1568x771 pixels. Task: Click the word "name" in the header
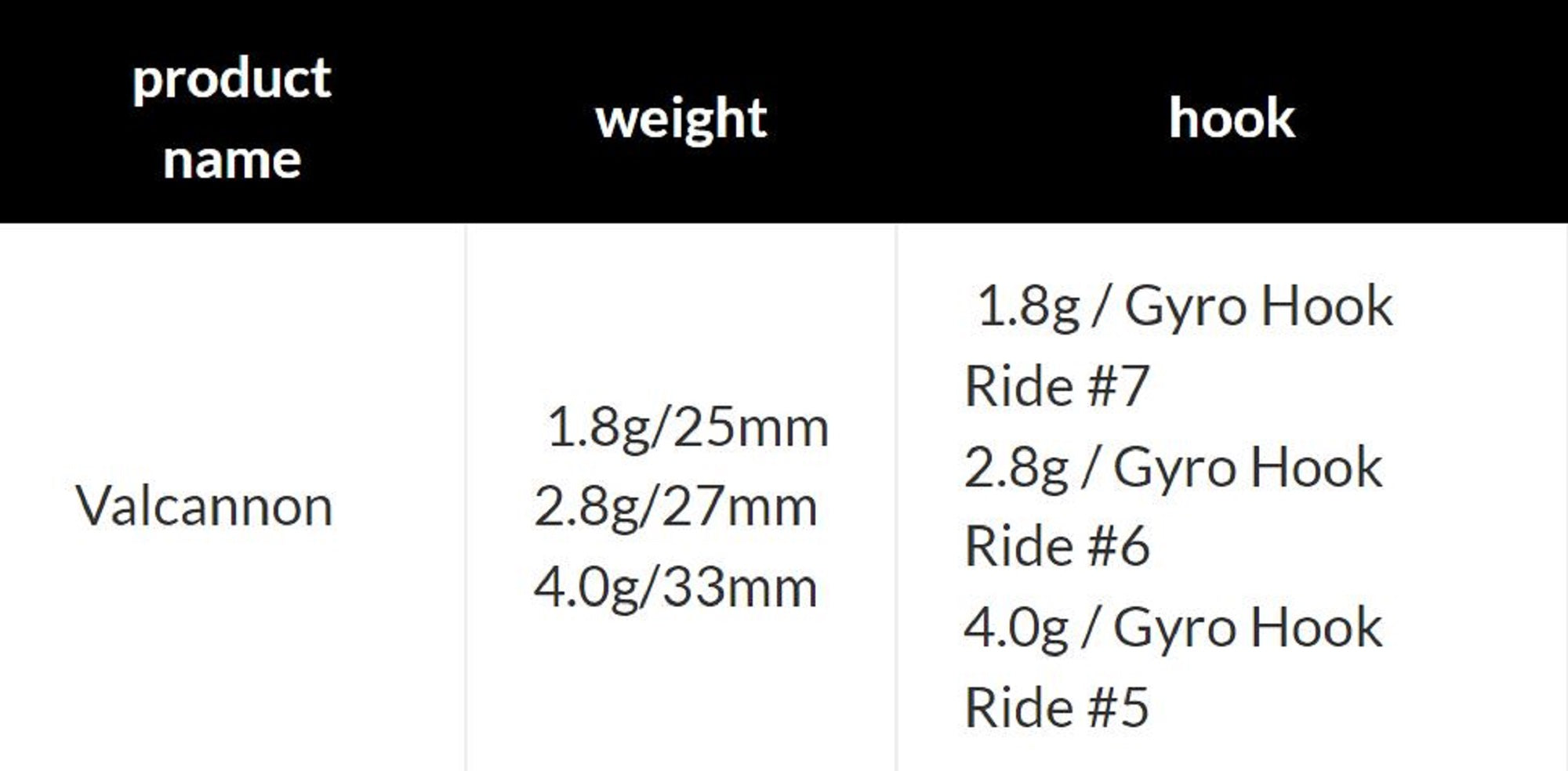point(232,160)
